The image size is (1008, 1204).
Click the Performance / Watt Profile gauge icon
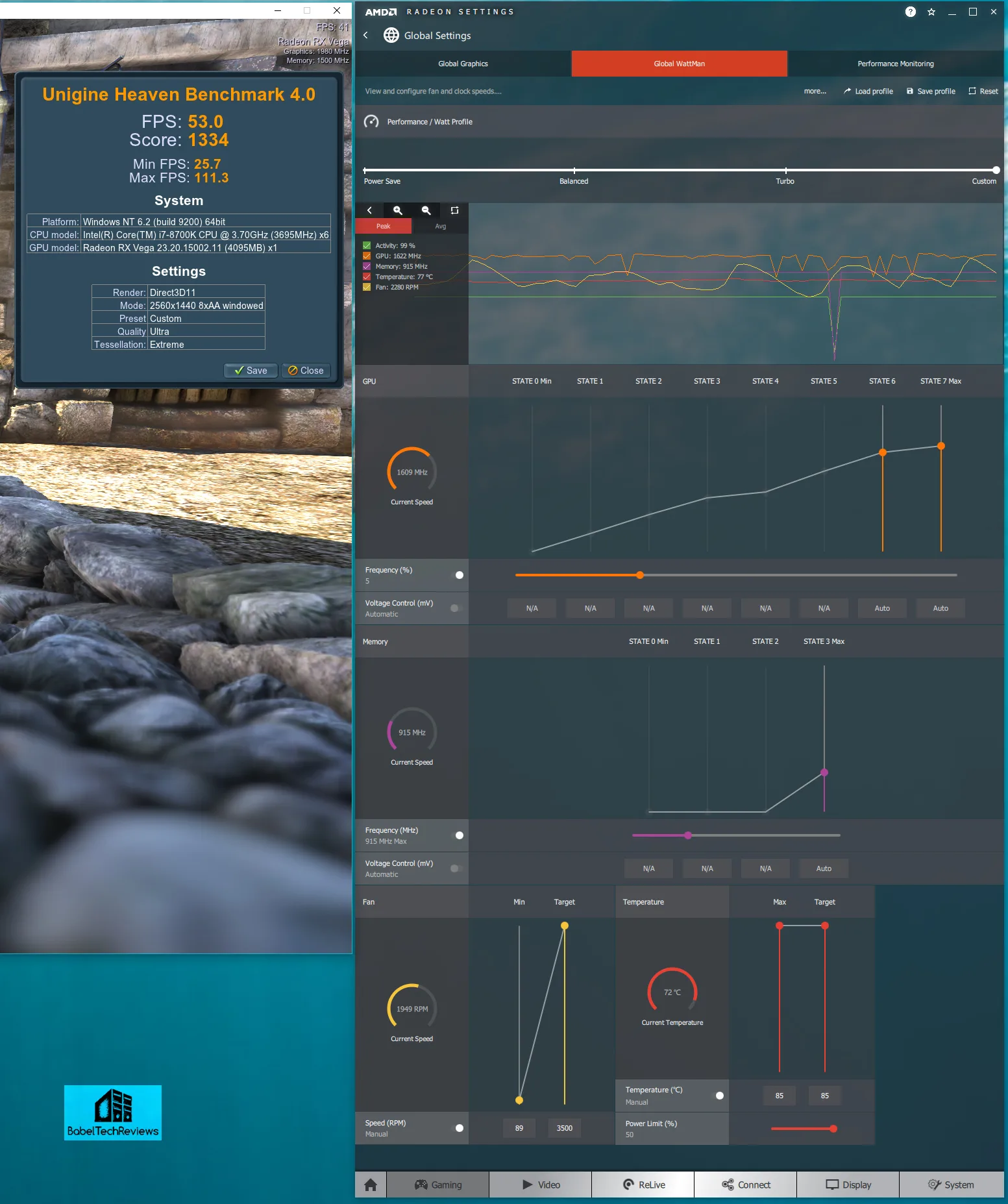coord(371,121)
